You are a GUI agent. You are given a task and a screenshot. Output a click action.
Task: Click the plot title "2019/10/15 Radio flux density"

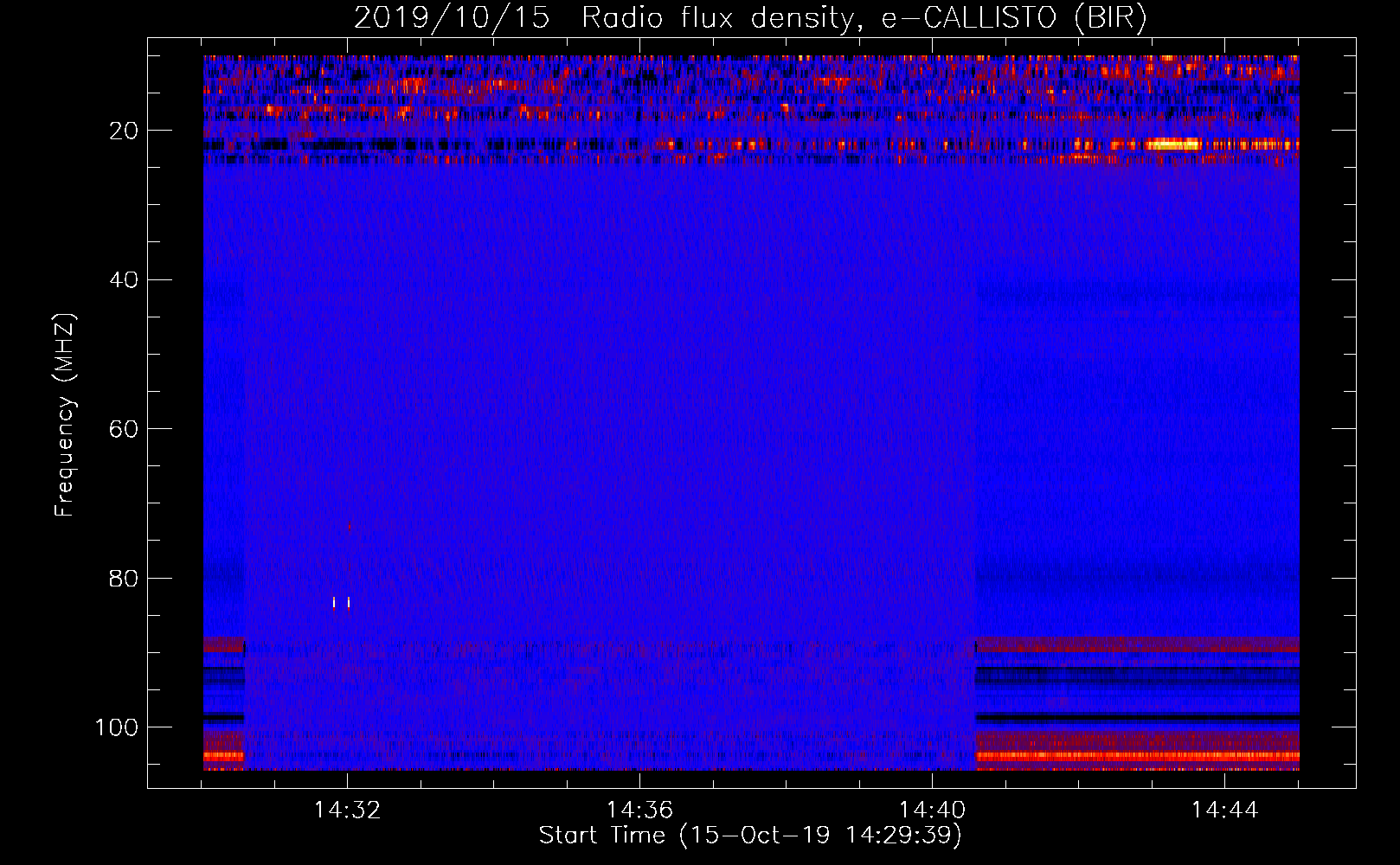point(603,17)
